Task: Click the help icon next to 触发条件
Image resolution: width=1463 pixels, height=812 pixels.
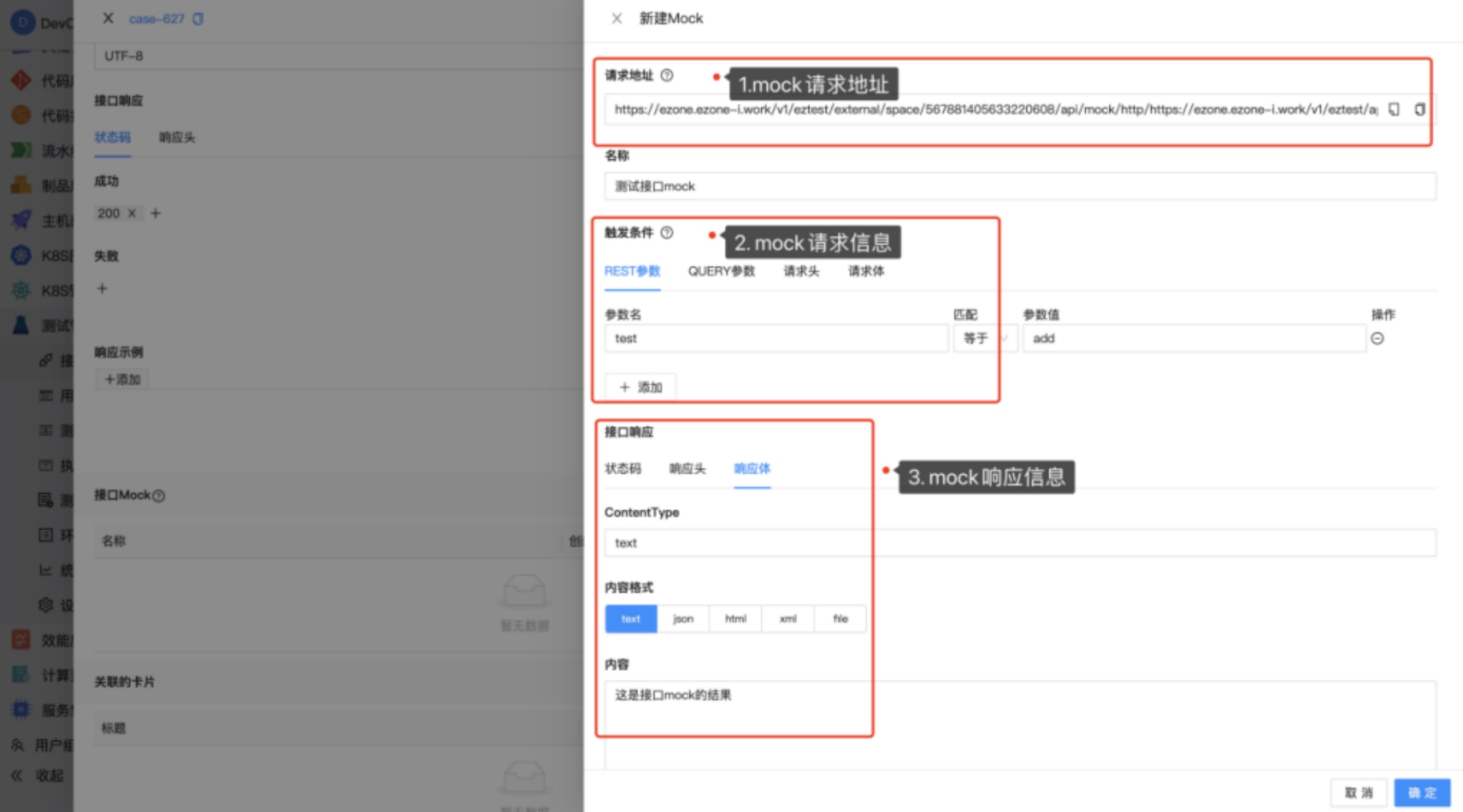Action: [667, 233]
